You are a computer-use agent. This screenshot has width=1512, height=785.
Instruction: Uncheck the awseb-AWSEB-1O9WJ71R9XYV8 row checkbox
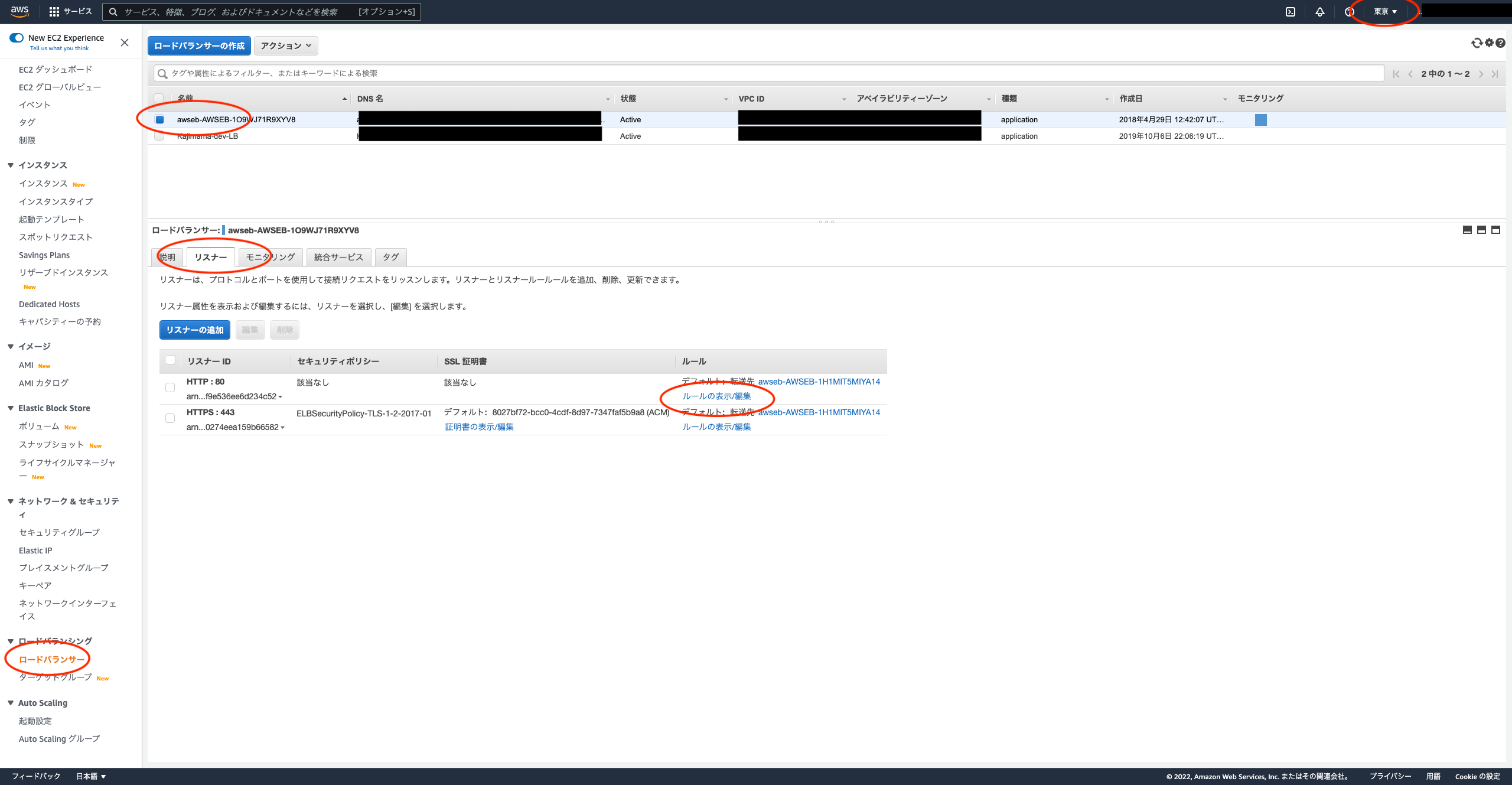click(x=159, y=119)
